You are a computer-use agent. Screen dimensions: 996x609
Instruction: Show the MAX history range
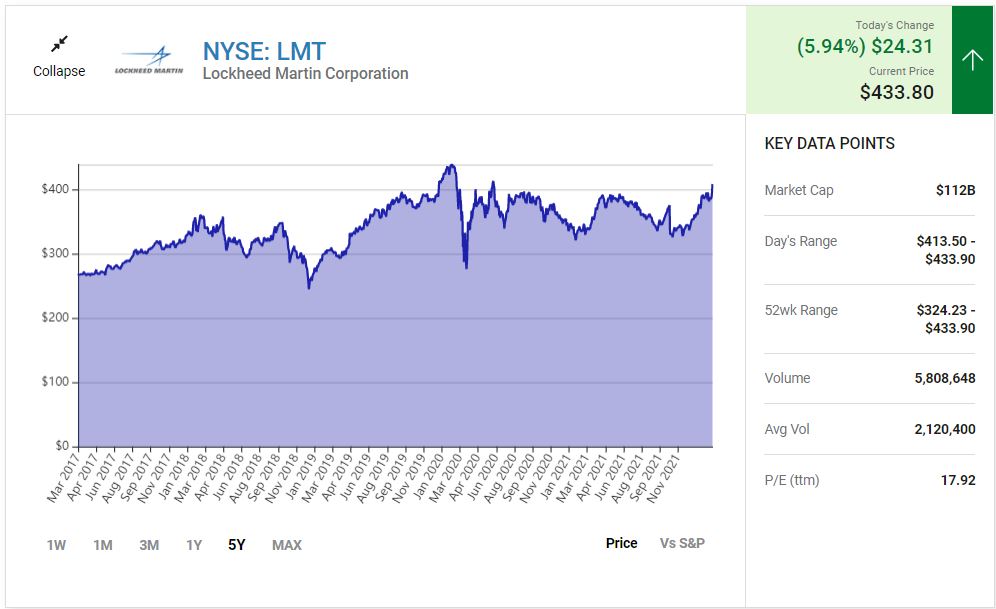tap(287, 545)
